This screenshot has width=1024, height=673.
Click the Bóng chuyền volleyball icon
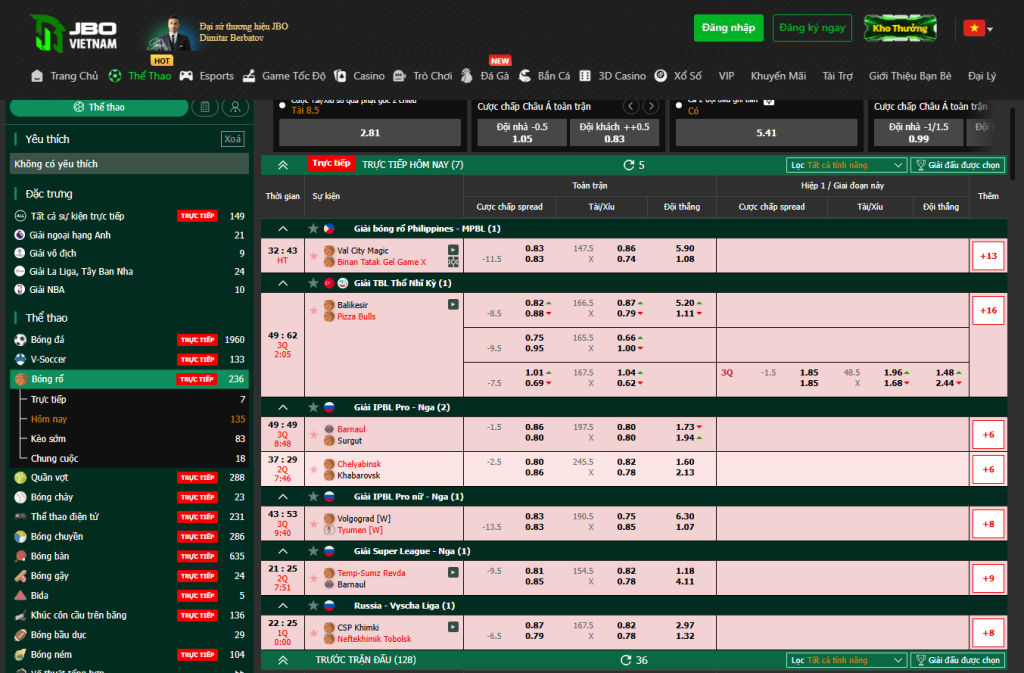[x=20, y=537]
